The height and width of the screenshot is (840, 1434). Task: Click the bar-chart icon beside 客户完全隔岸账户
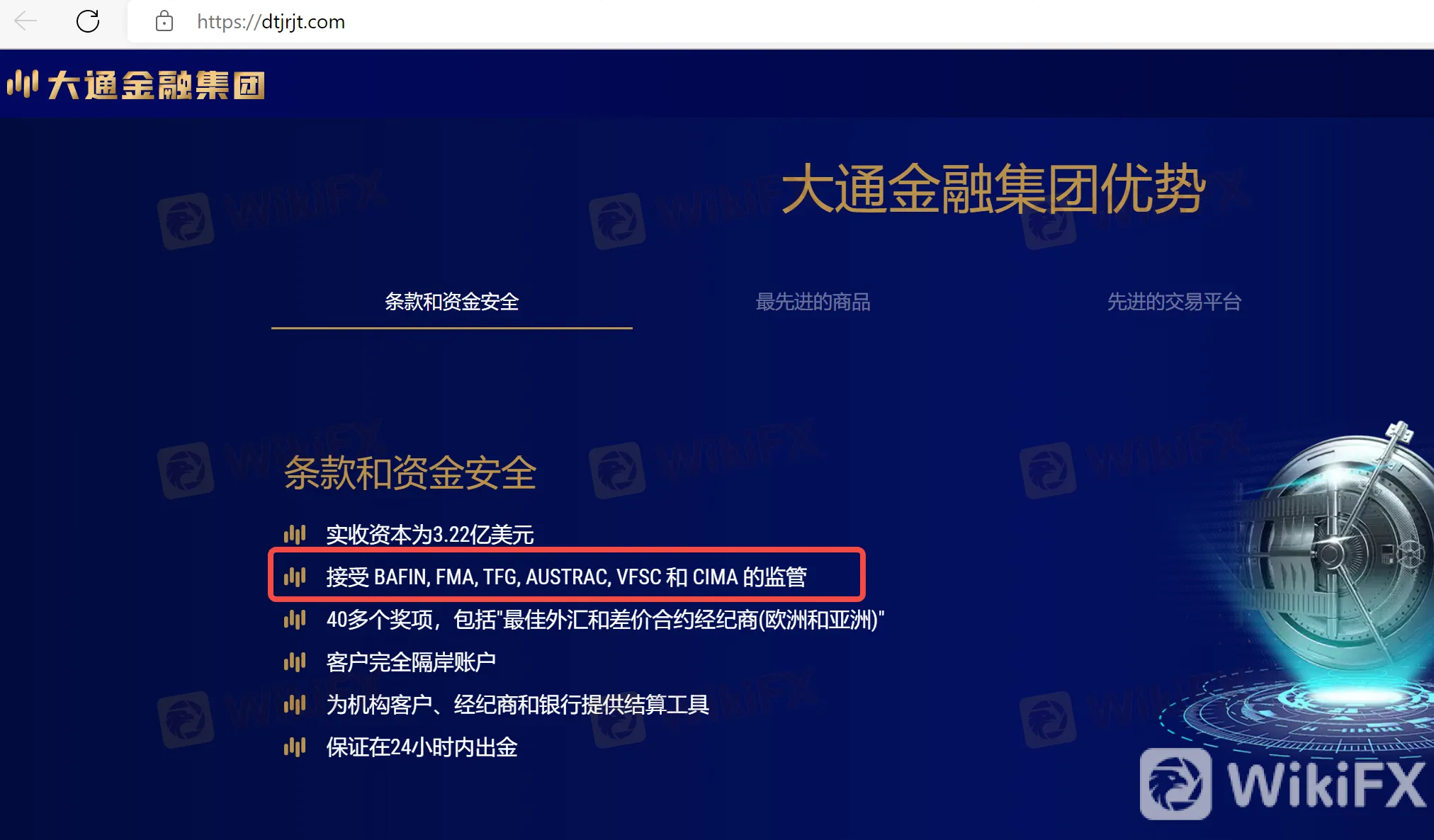click(295, 662)
